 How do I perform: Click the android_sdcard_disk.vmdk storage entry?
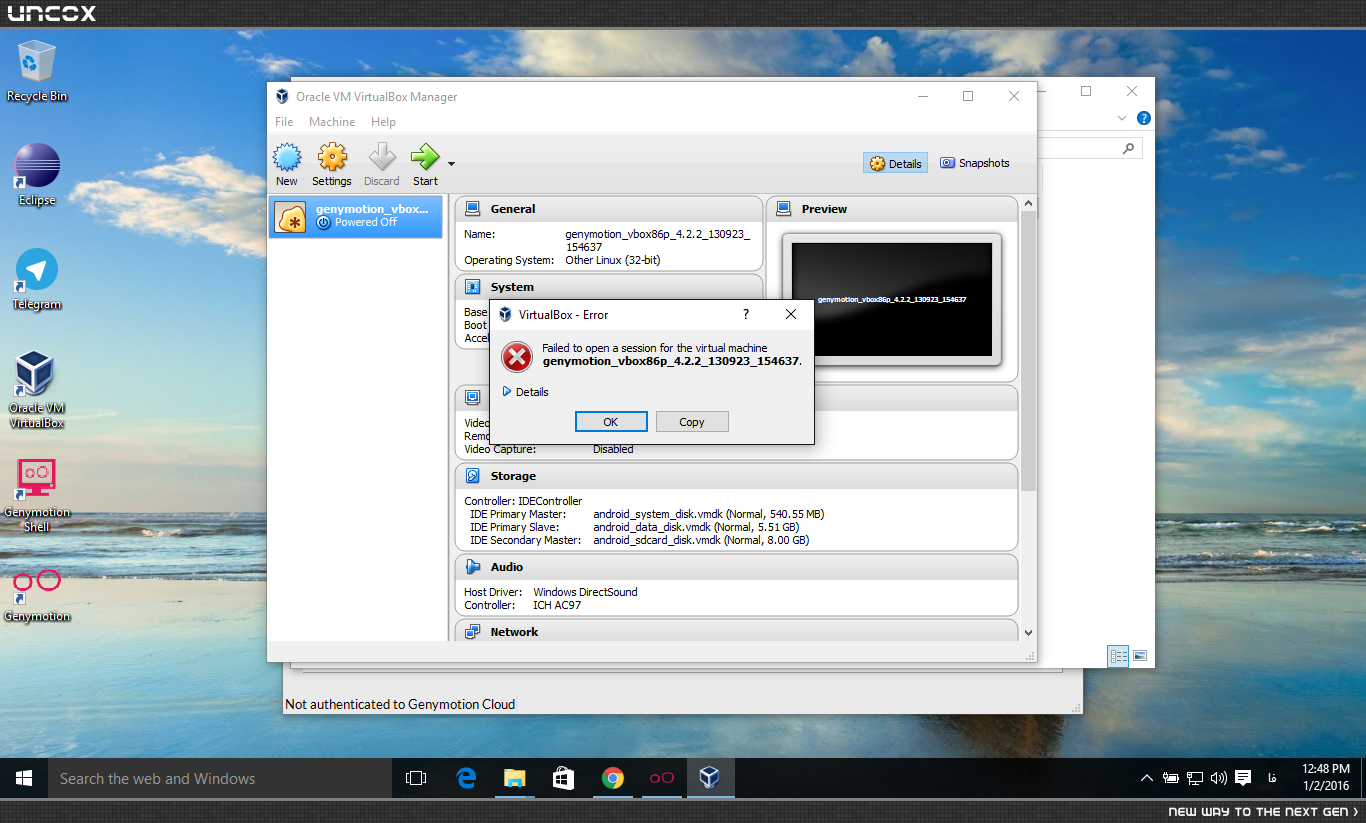[x=701, y=540]
